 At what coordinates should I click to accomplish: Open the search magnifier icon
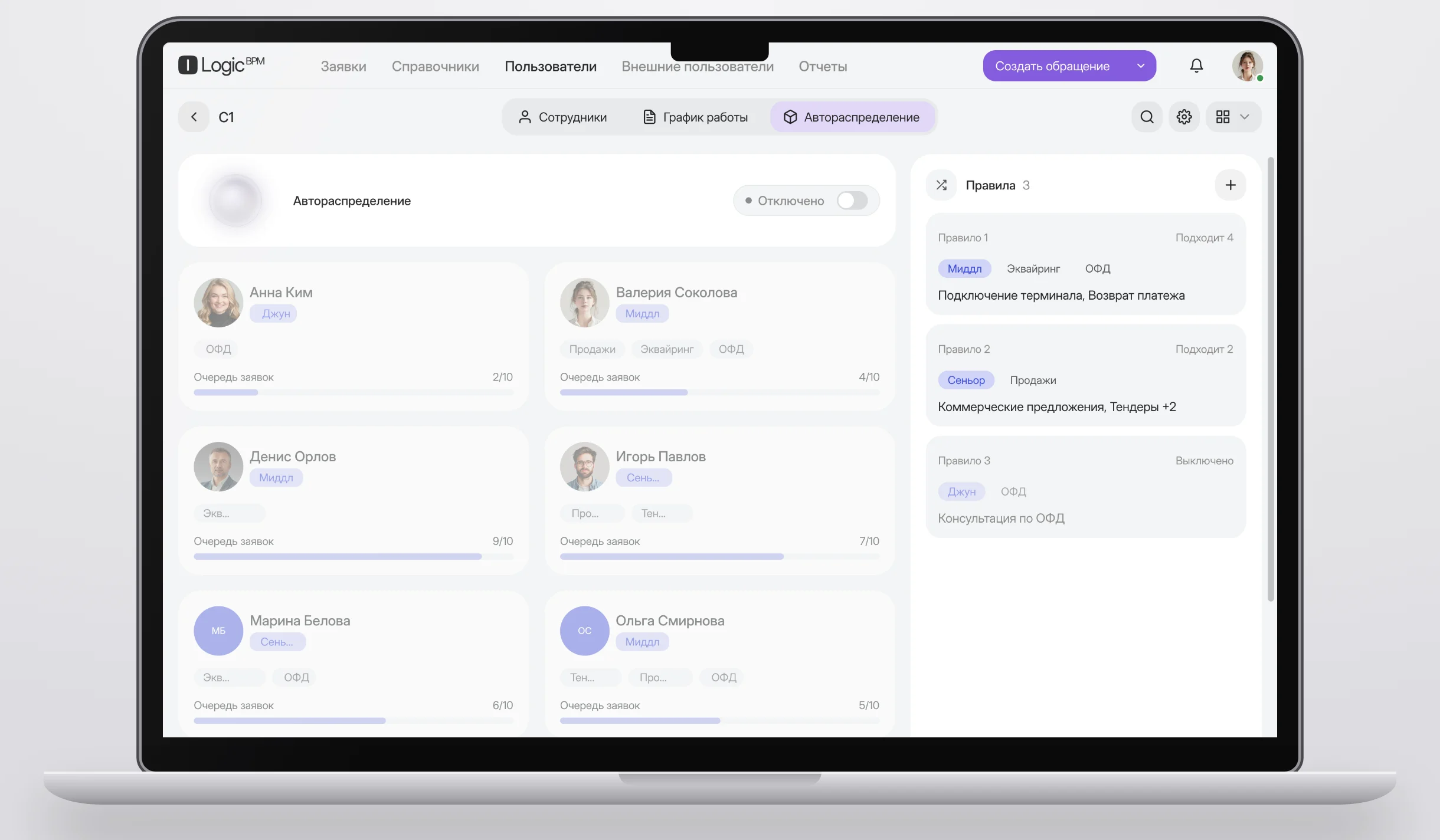click(x=1147, y=117)
